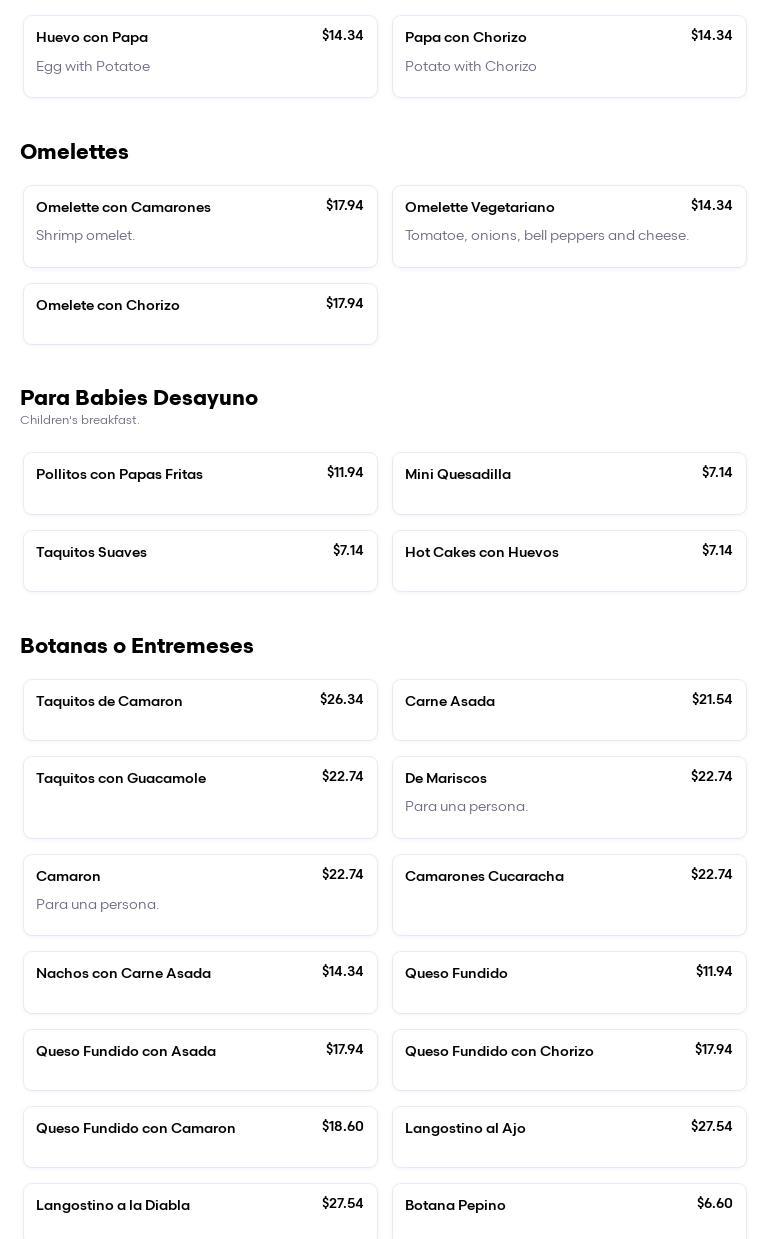The width and height of the screenshot is (770, 1239).
Task: Select Taquitos de Camaron appetizer
Action: [x=200, y=710]
